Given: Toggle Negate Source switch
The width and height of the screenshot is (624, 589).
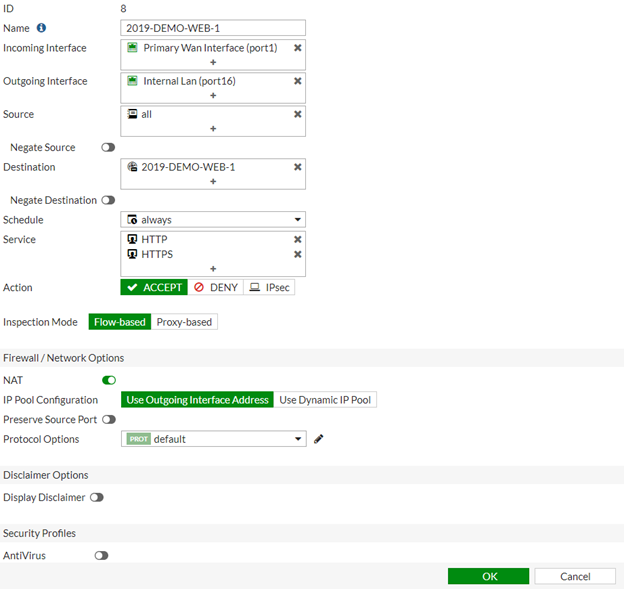Looking at the screenshot, I should click(108, 148).
